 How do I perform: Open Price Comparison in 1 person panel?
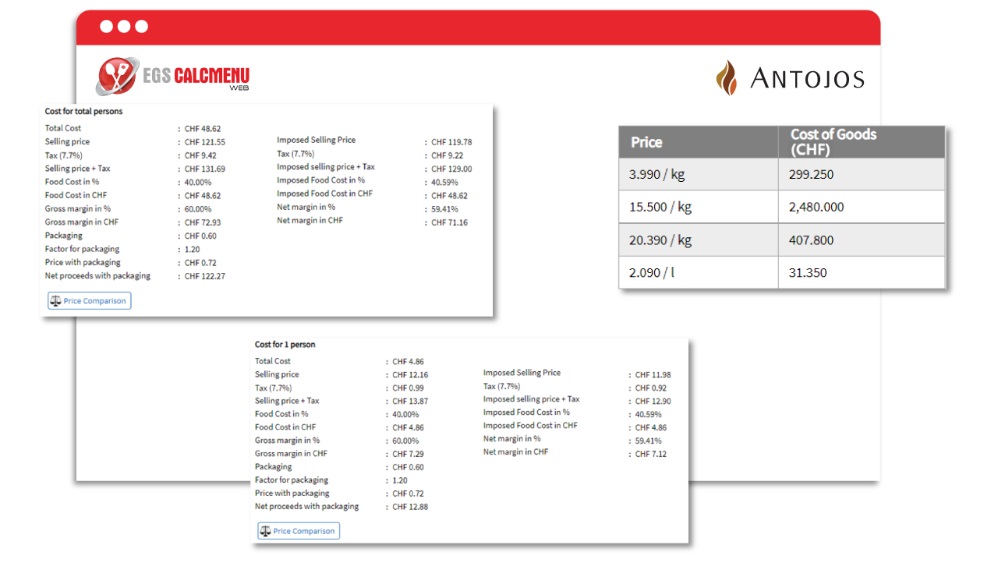point(299,531)
